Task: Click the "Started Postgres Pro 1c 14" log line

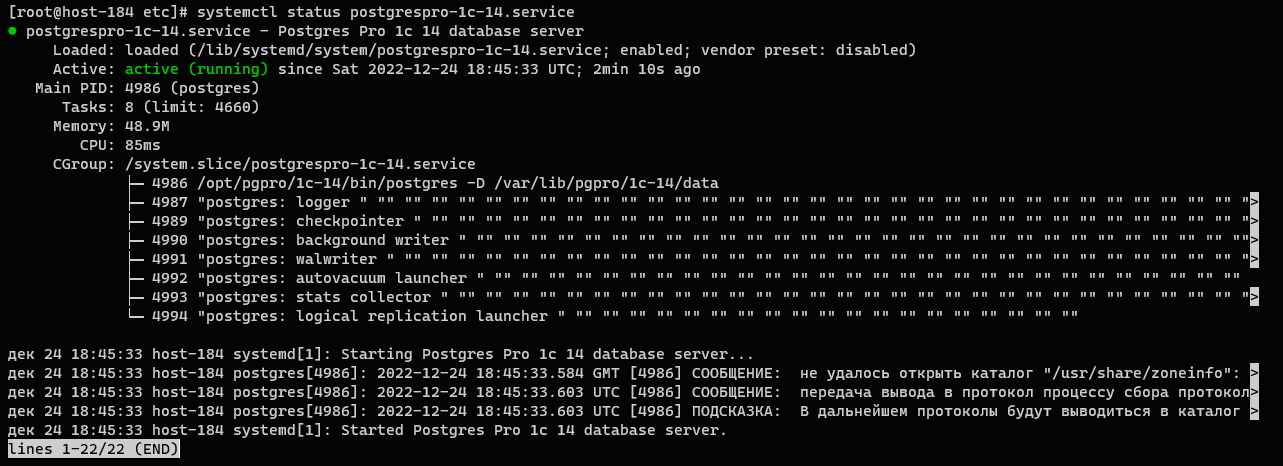Action: [x=533, y=430]
